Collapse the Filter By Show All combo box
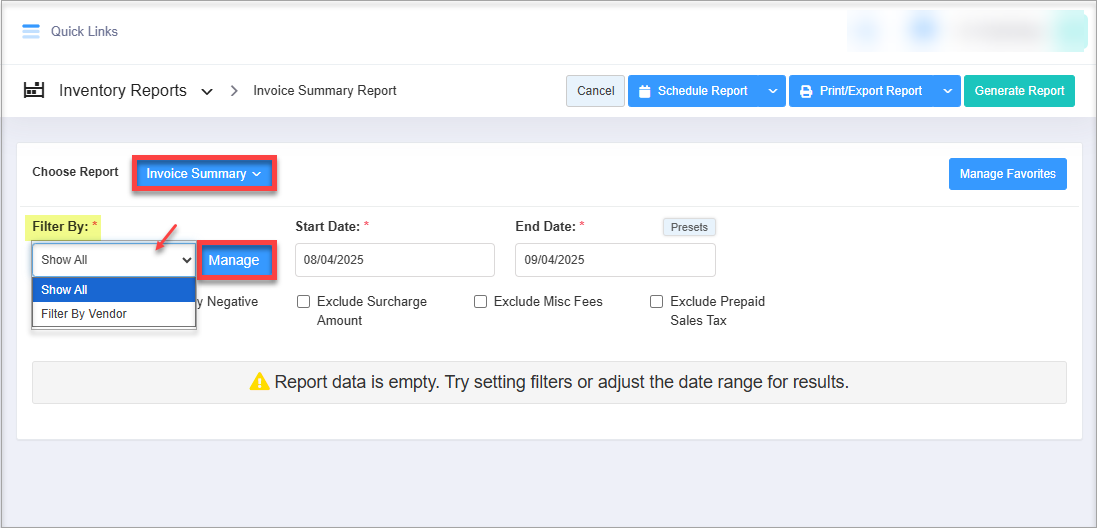This screenshot has width=1097, height=528. click(114, 260)
